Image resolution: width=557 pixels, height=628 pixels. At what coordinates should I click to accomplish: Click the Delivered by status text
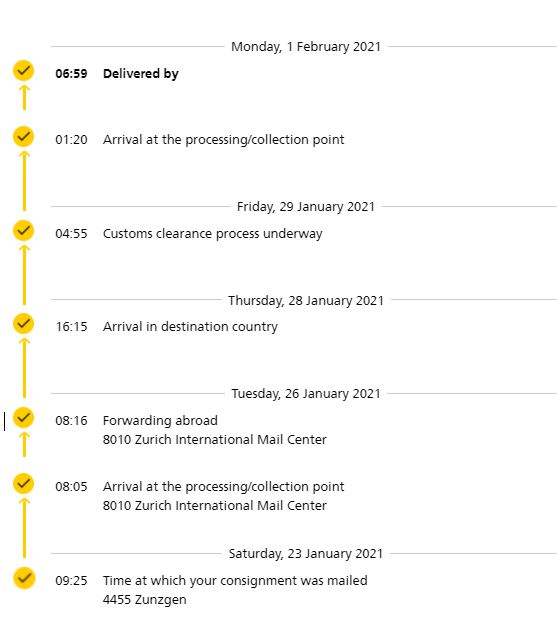(141, 74)
